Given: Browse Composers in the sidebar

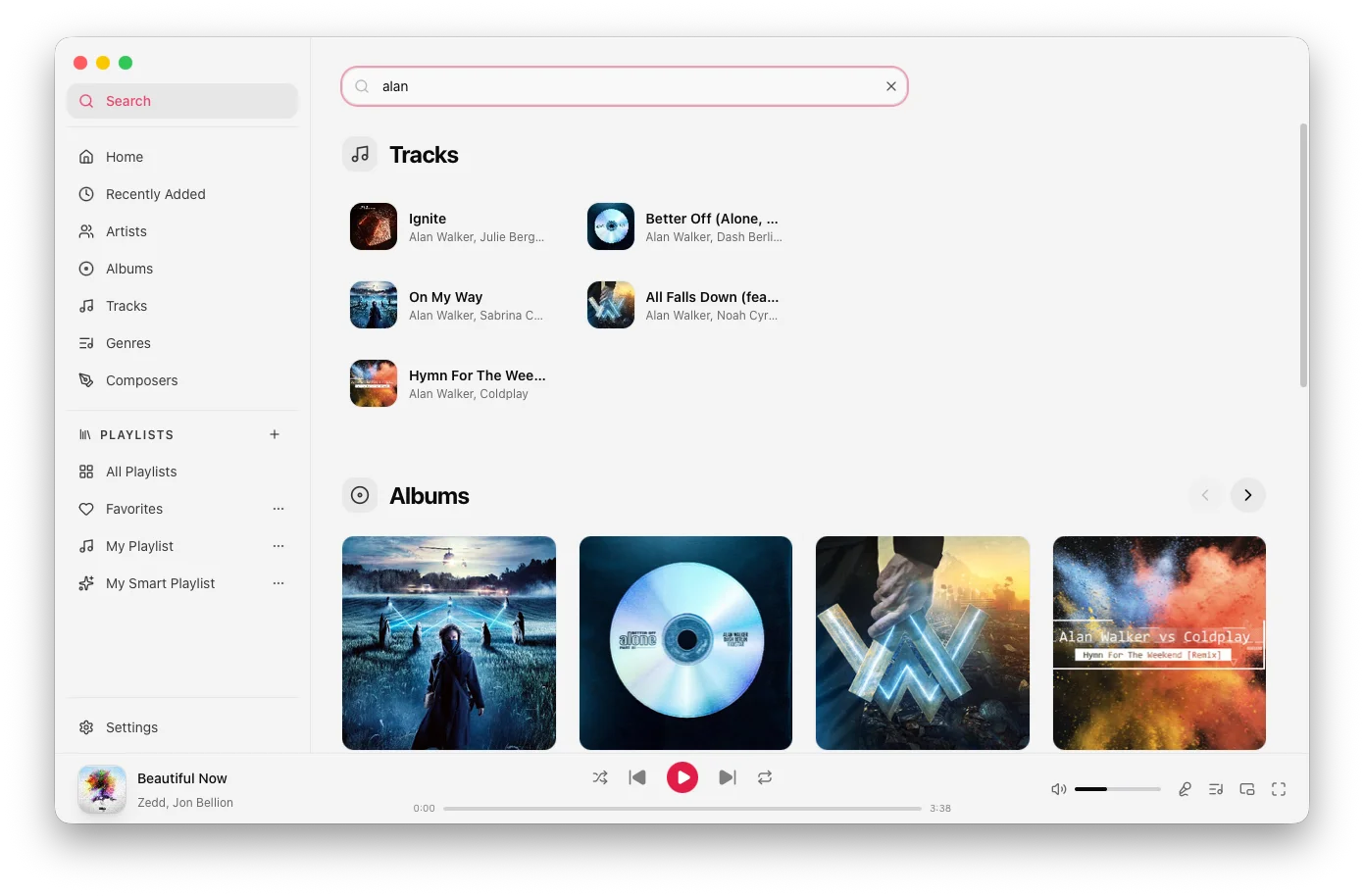Looking at the screenshot, I should pos(182,380).
